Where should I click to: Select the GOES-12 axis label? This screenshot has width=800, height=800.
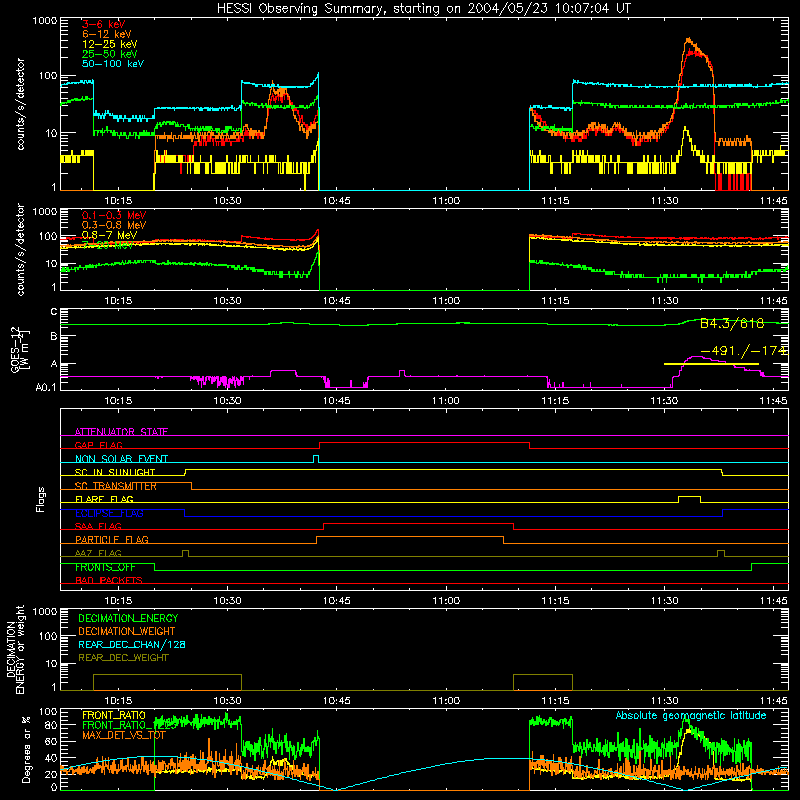[20, 349]
